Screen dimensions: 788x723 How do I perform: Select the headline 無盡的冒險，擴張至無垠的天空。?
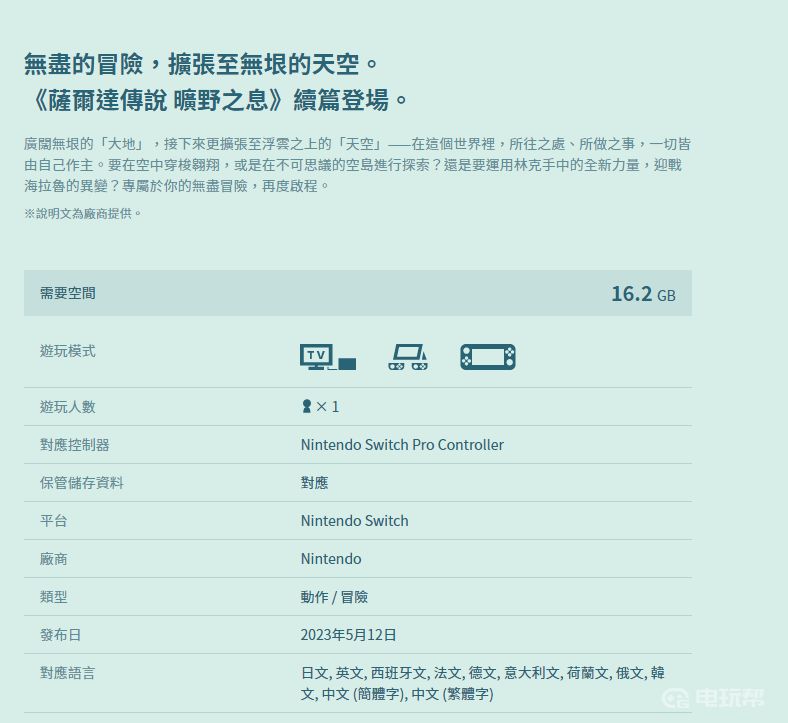click(x=201, y=64)
